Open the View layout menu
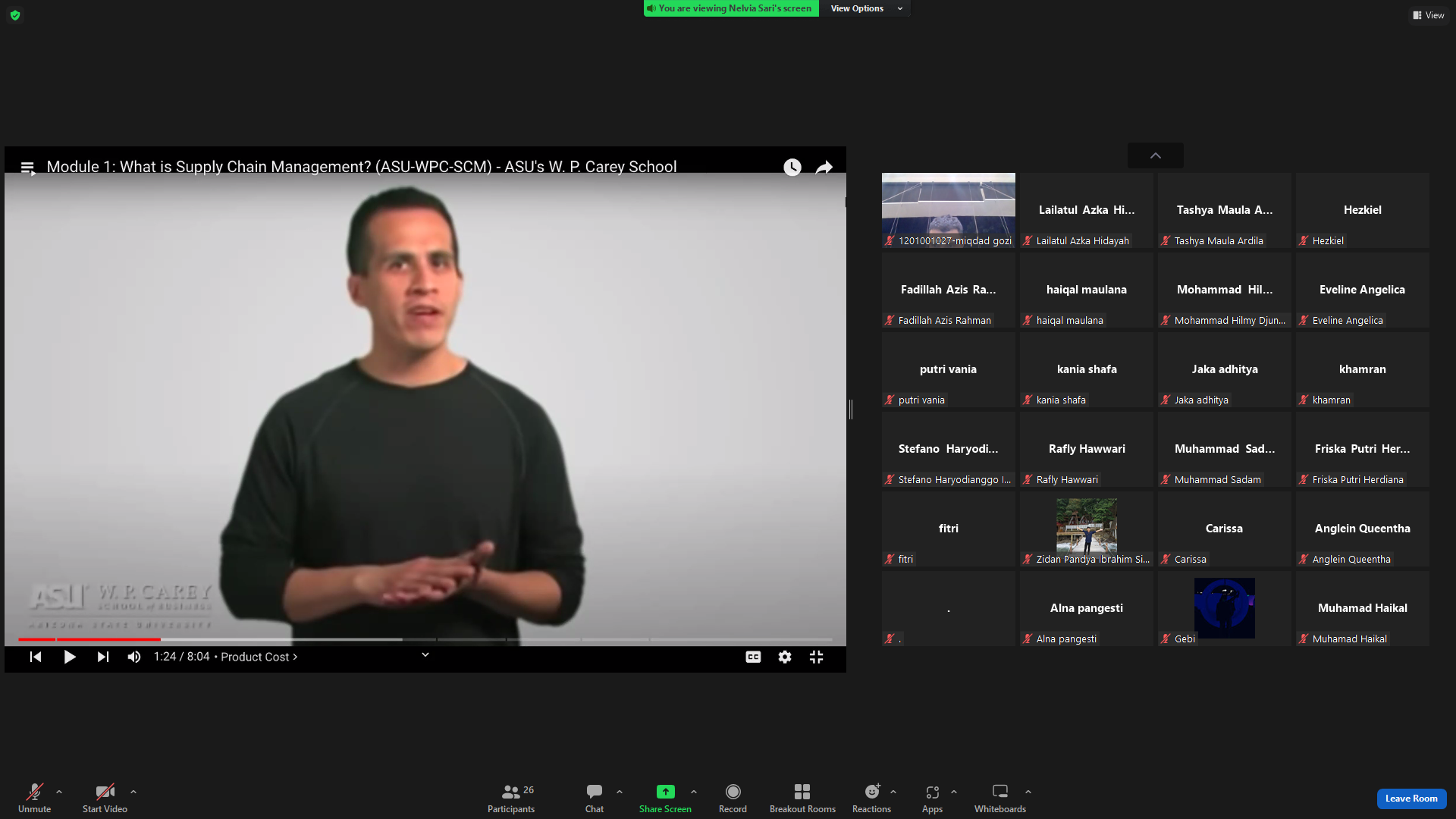Image resolution: width=1456 pixels, height=819 pixels. (1428, 15)
